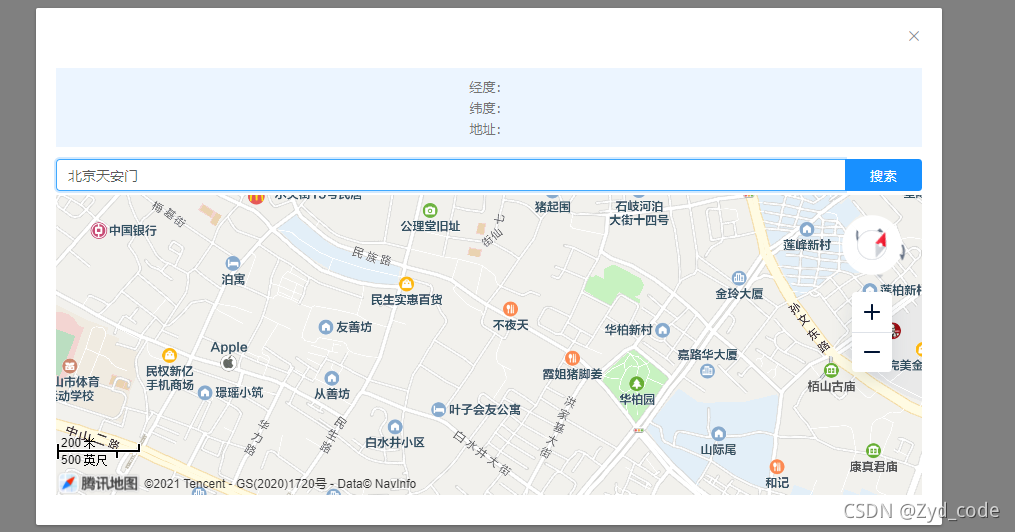Select the 华柏园 park marker icon

coord(637,384)
